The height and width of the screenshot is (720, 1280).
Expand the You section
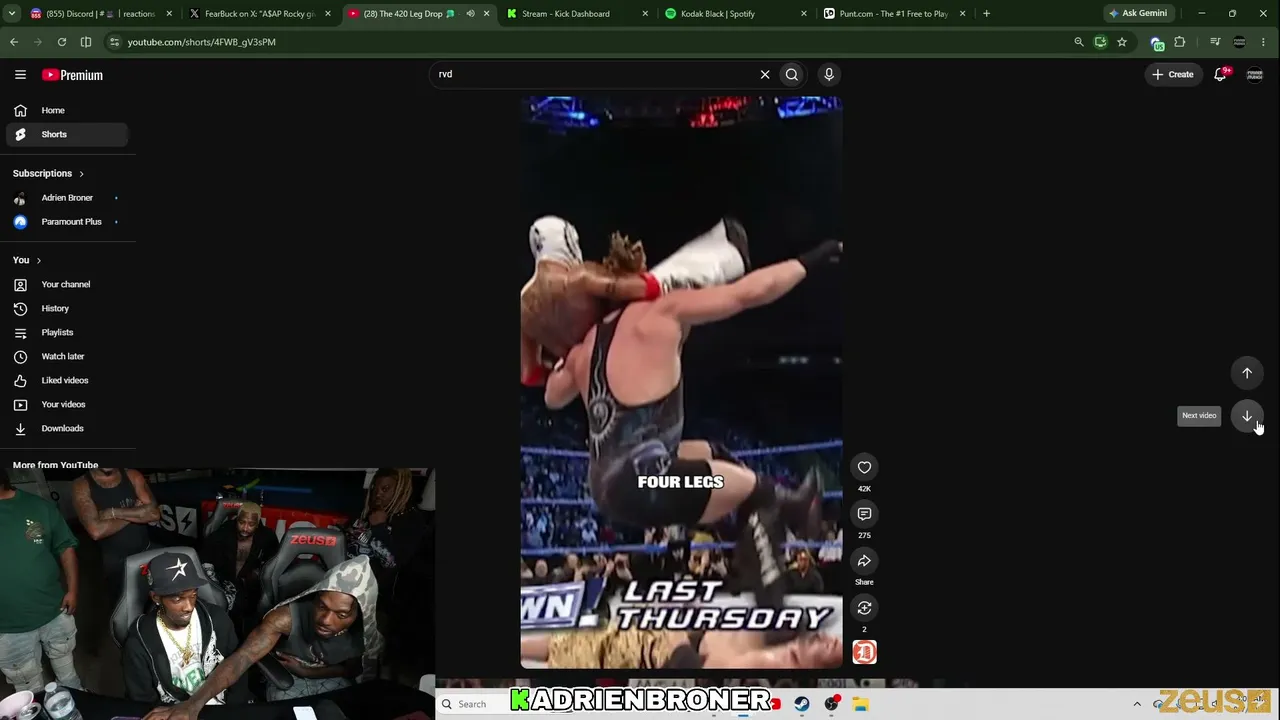tap(27, 260)
